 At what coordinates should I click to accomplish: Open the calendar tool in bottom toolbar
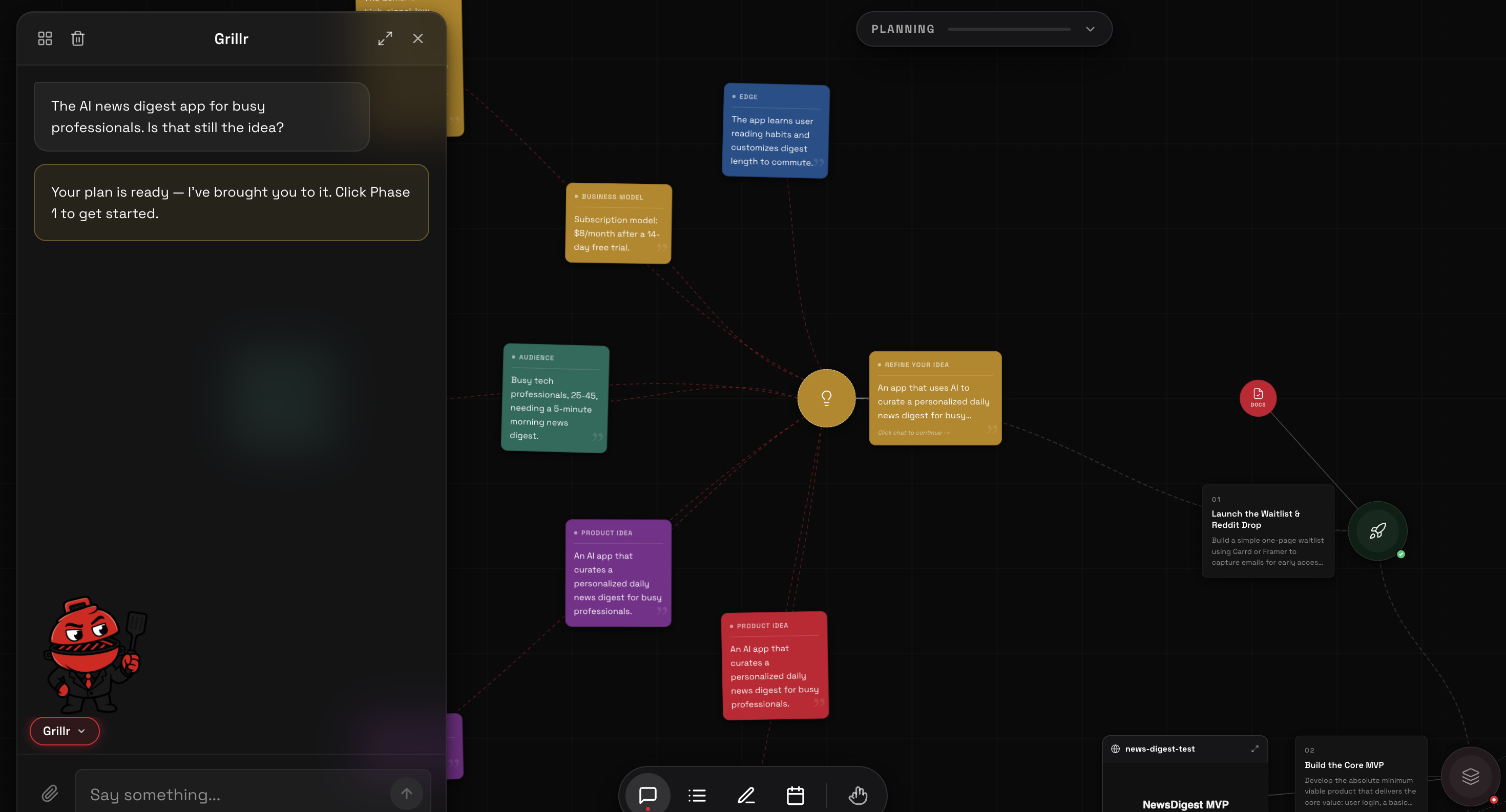(x=795, y=795)
